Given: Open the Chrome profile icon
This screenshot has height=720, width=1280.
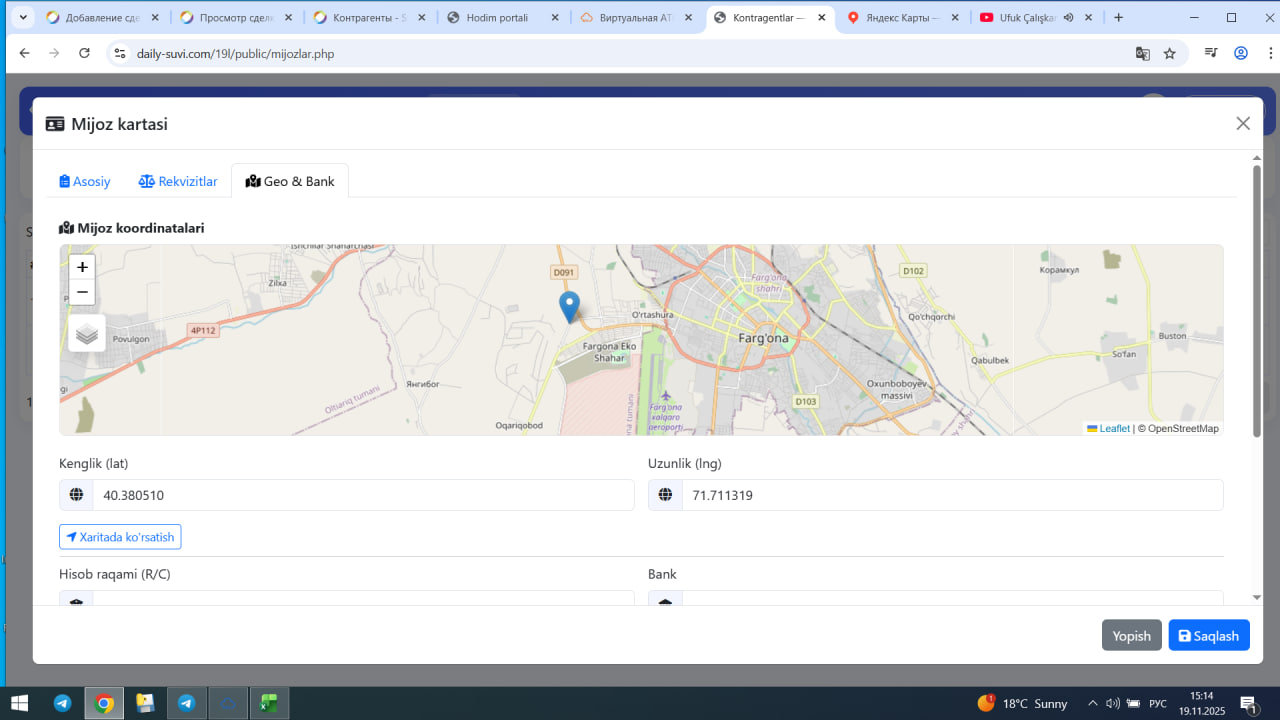Looking at the screenshot, I should pos(1241,53).
